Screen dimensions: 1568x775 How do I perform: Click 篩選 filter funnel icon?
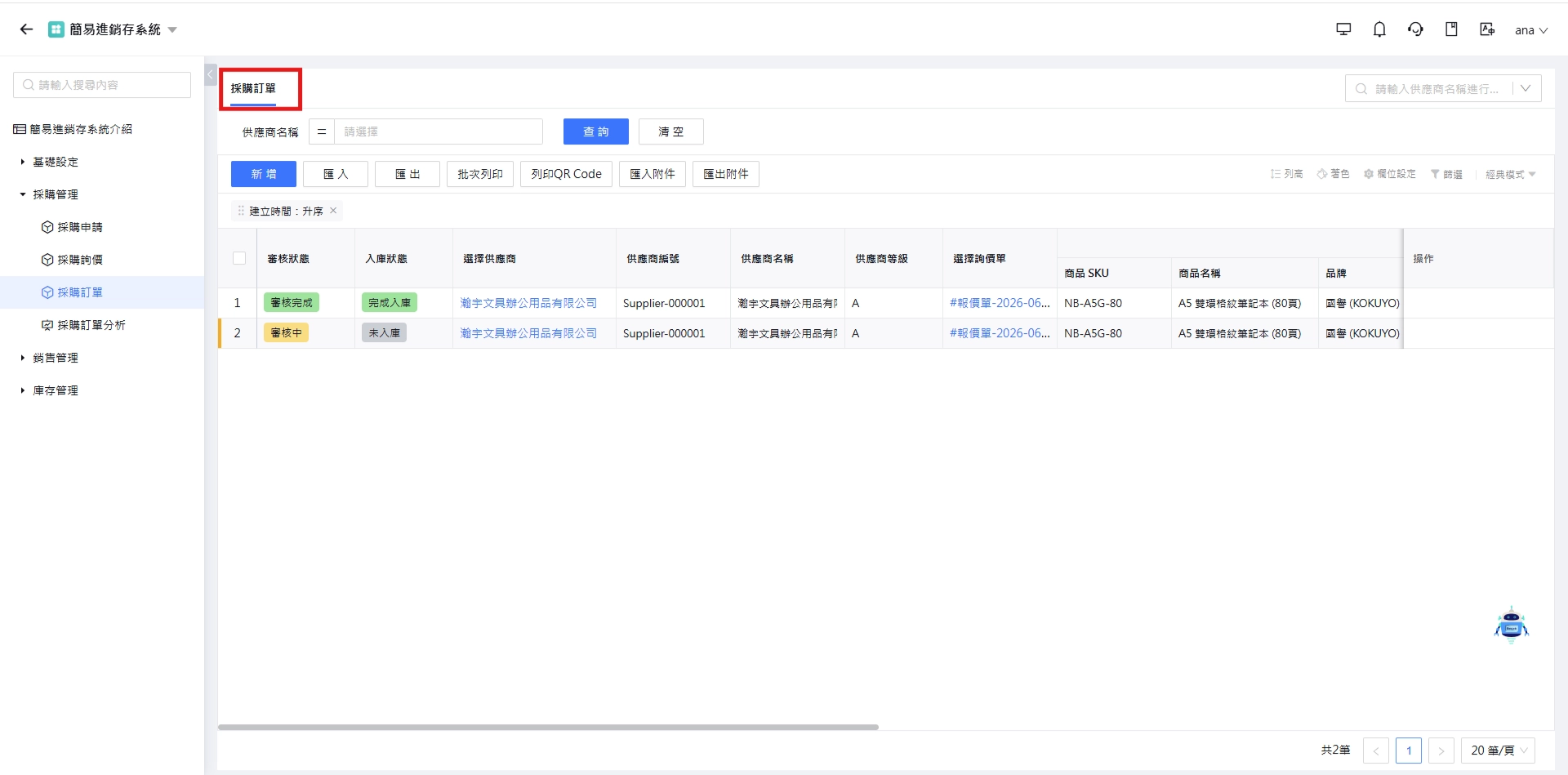click(x=1435, y=174)
